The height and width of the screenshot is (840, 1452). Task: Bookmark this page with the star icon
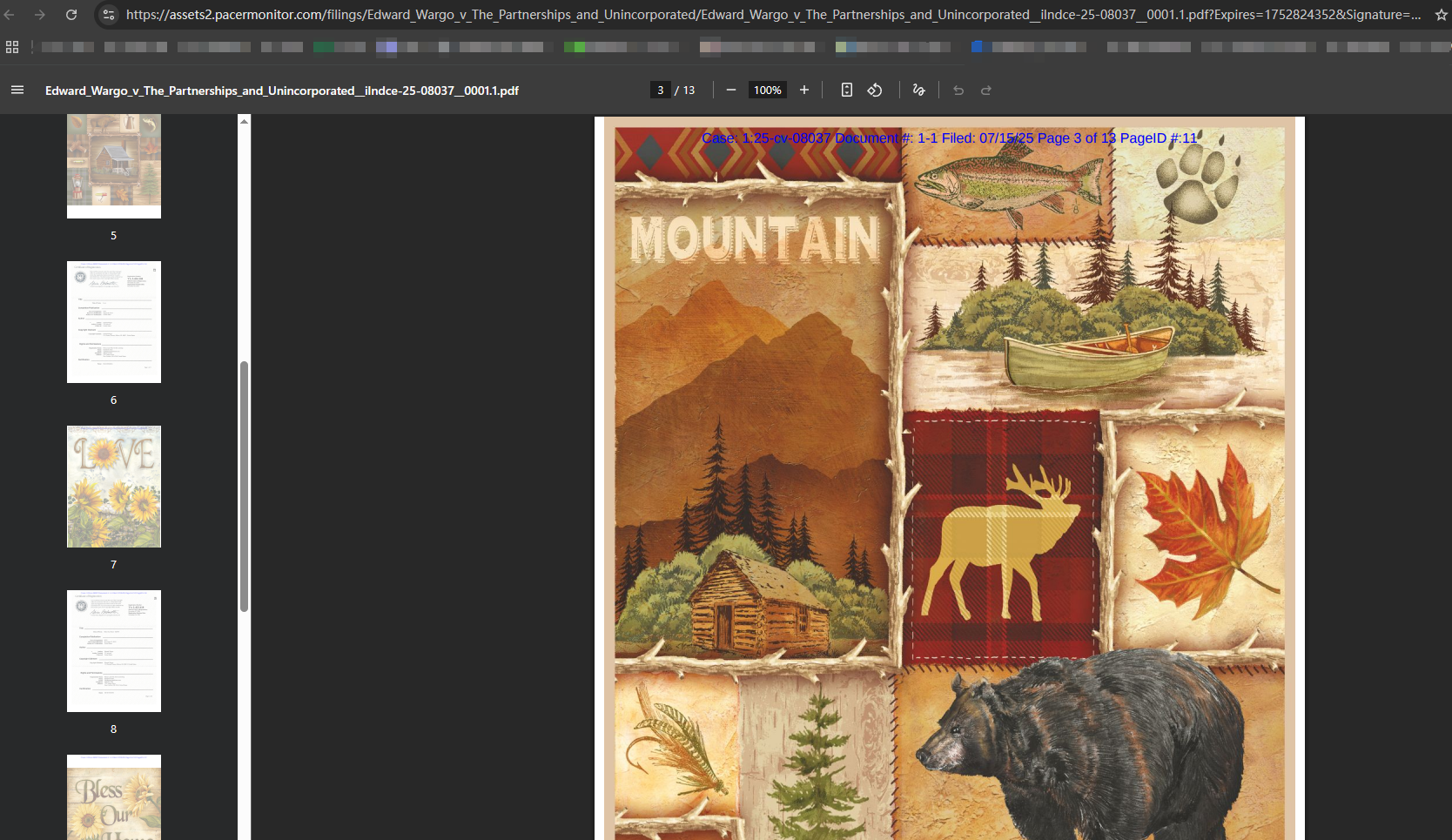click(x=1442, y=15)
